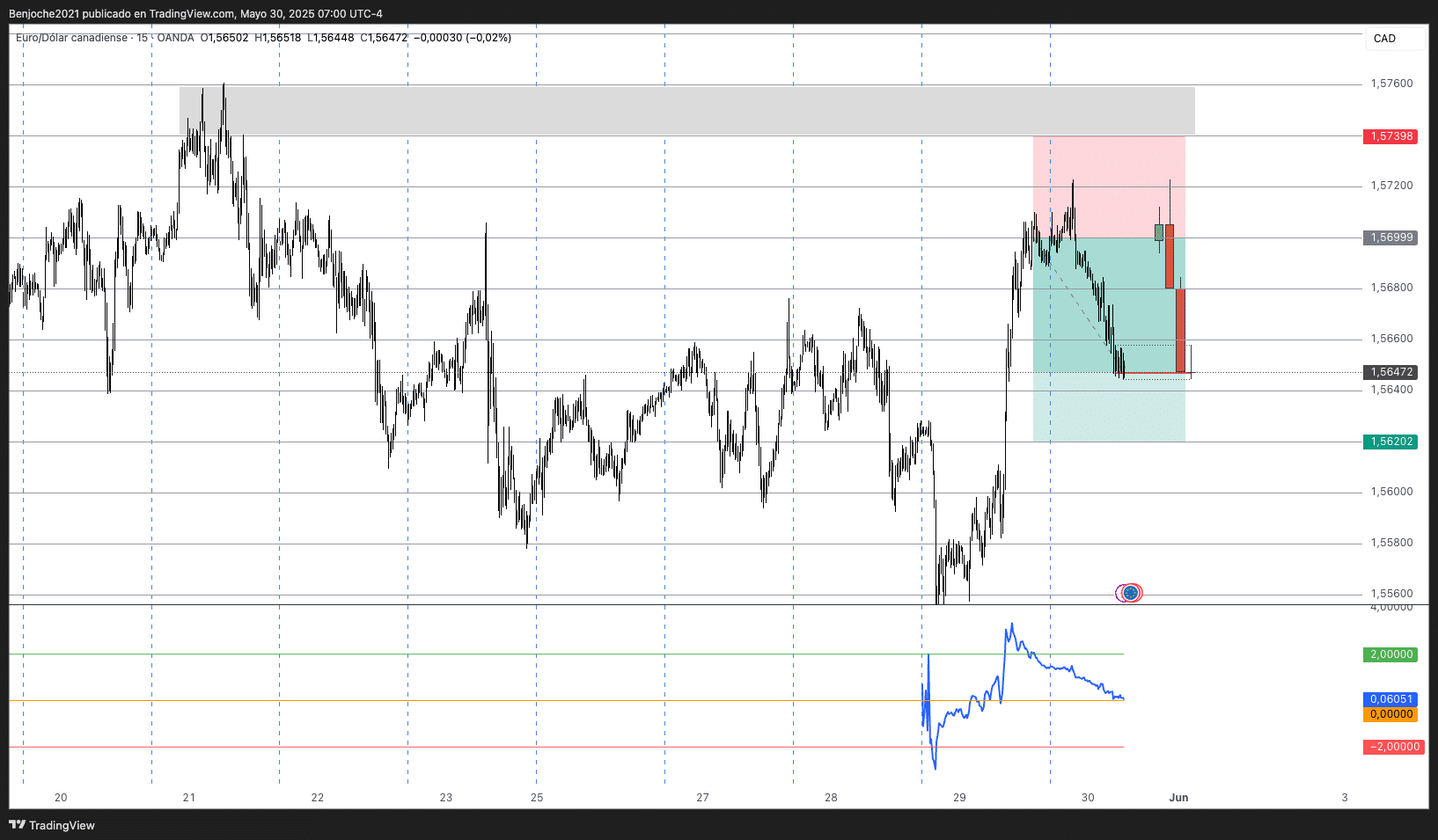The height and width of the screenshot is (840, 1438).
Task: Select the gray supply zone rectangle
Action: pos(686,111)
